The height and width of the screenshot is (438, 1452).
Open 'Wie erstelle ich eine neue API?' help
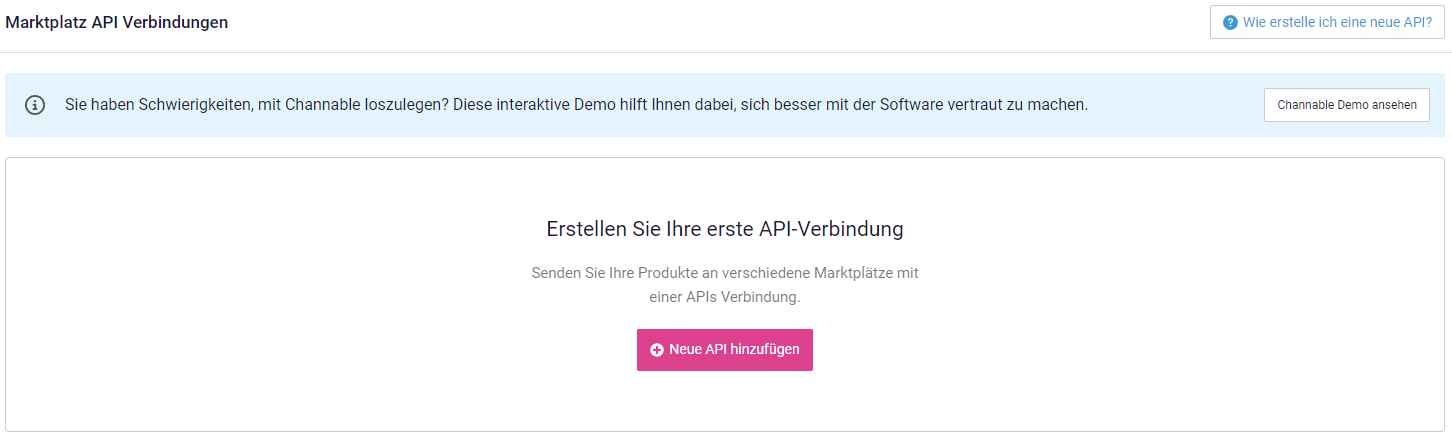[1327, 22]
